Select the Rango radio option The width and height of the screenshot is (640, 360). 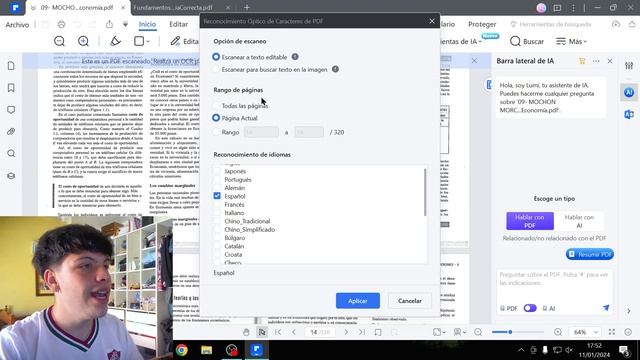pyautogui.click(x=216, y=132)
